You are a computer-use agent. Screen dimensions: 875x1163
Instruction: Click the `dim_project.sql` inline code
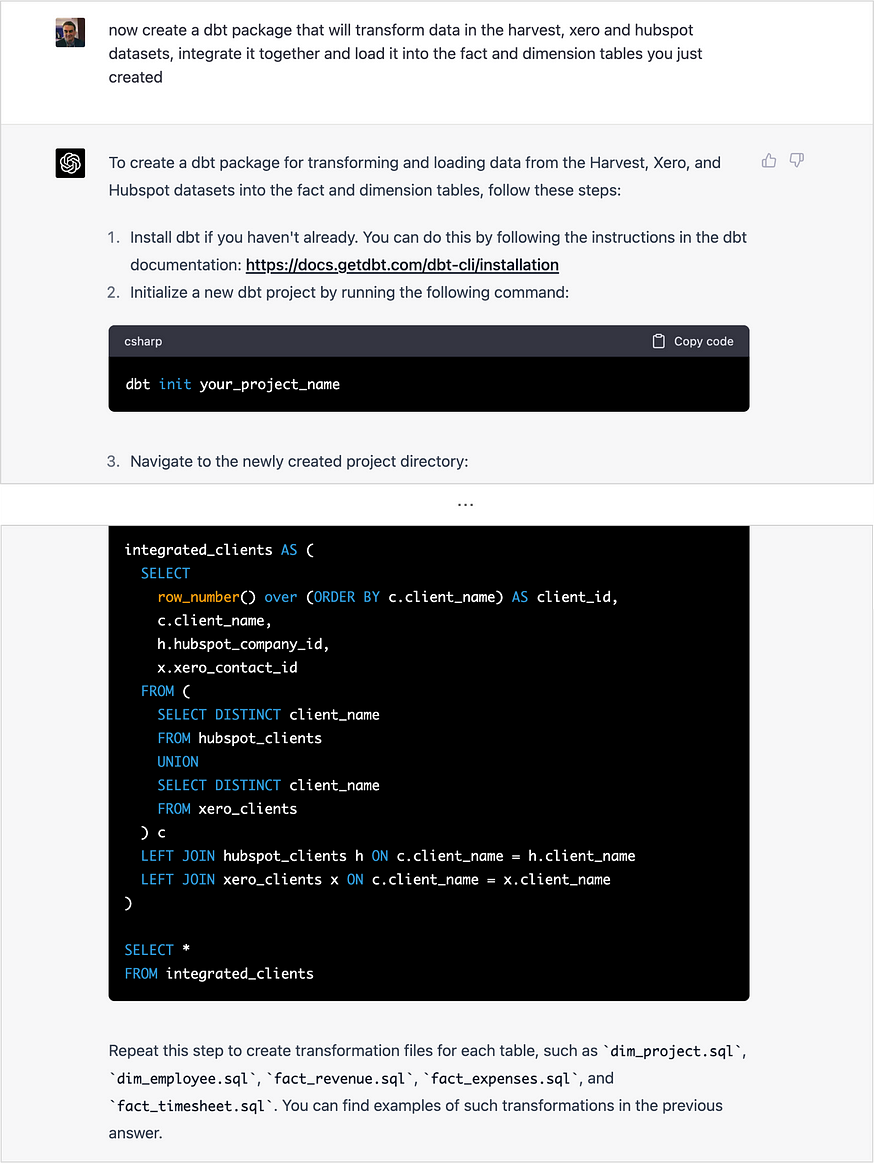coord(674,1051)
